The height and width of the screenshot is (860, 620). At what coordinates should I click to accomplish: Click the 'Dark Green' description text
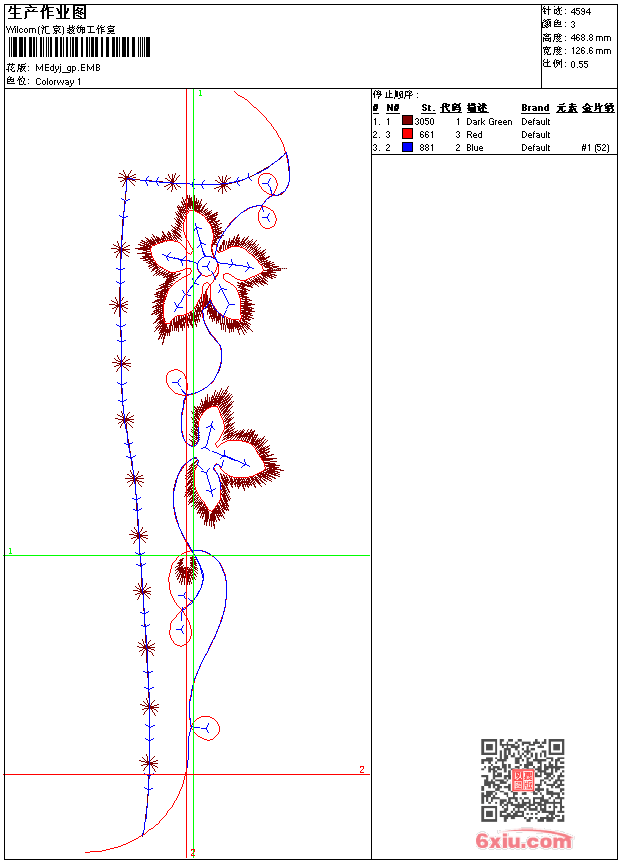[489, 122]
